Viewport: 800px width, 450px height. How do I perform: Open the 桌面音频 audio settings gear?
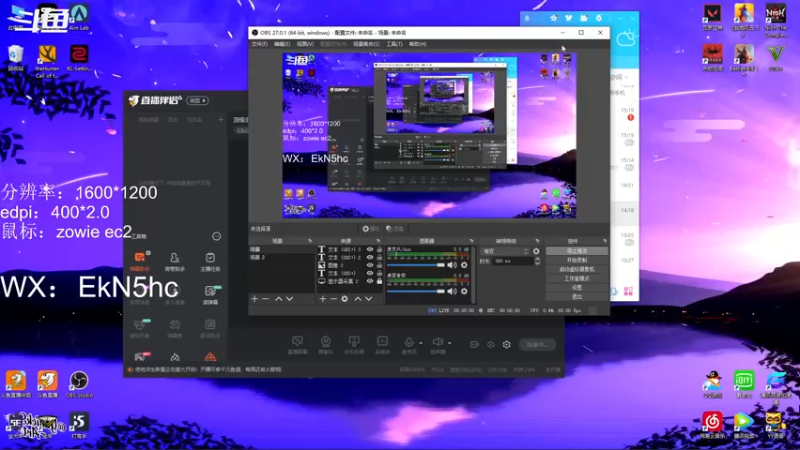click(x=464, y=291)
